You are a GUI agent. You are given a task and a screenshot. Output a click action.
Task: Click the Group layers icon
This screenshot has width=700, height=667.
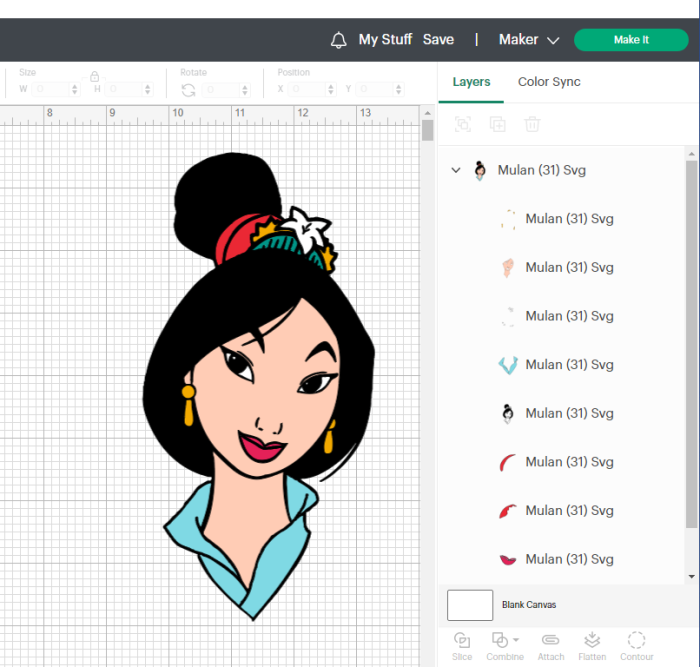[462, 124]
